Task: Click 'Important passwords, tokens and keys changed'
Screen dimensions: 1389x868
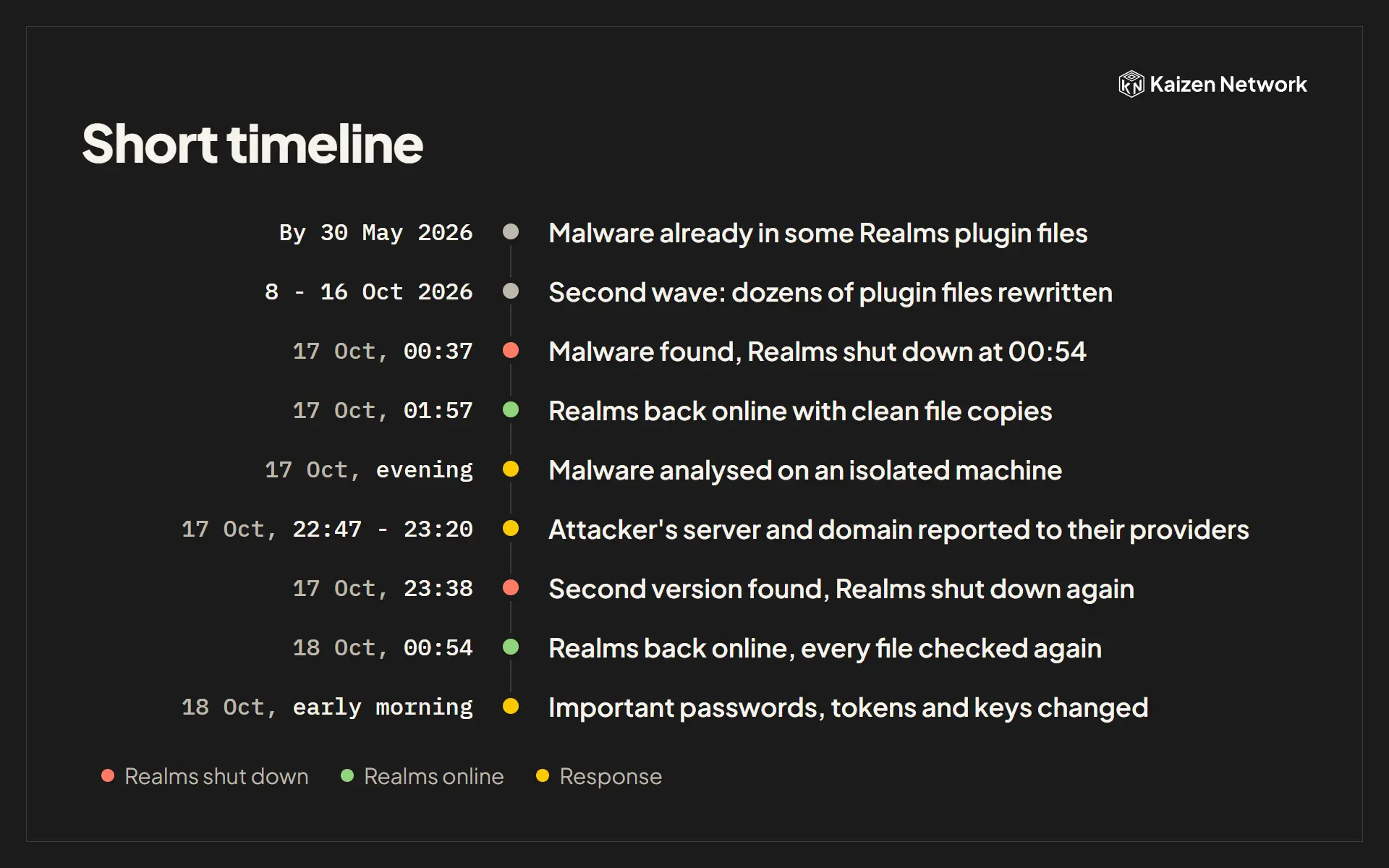Action: point(849,708)
